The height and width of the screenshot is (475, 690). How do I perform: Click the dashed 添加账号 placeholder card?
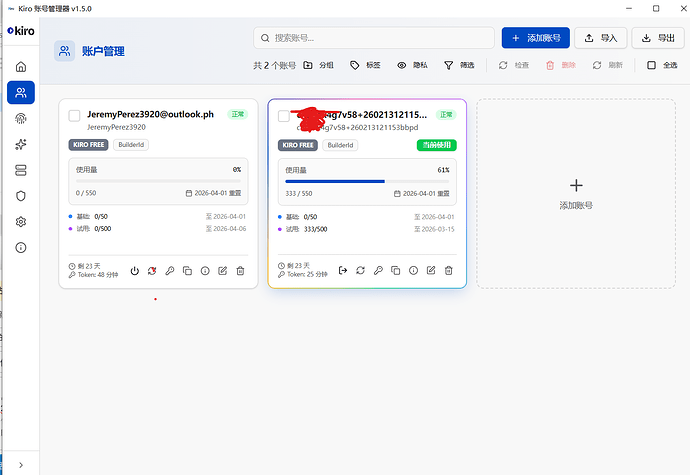click(x=576, y=194)
